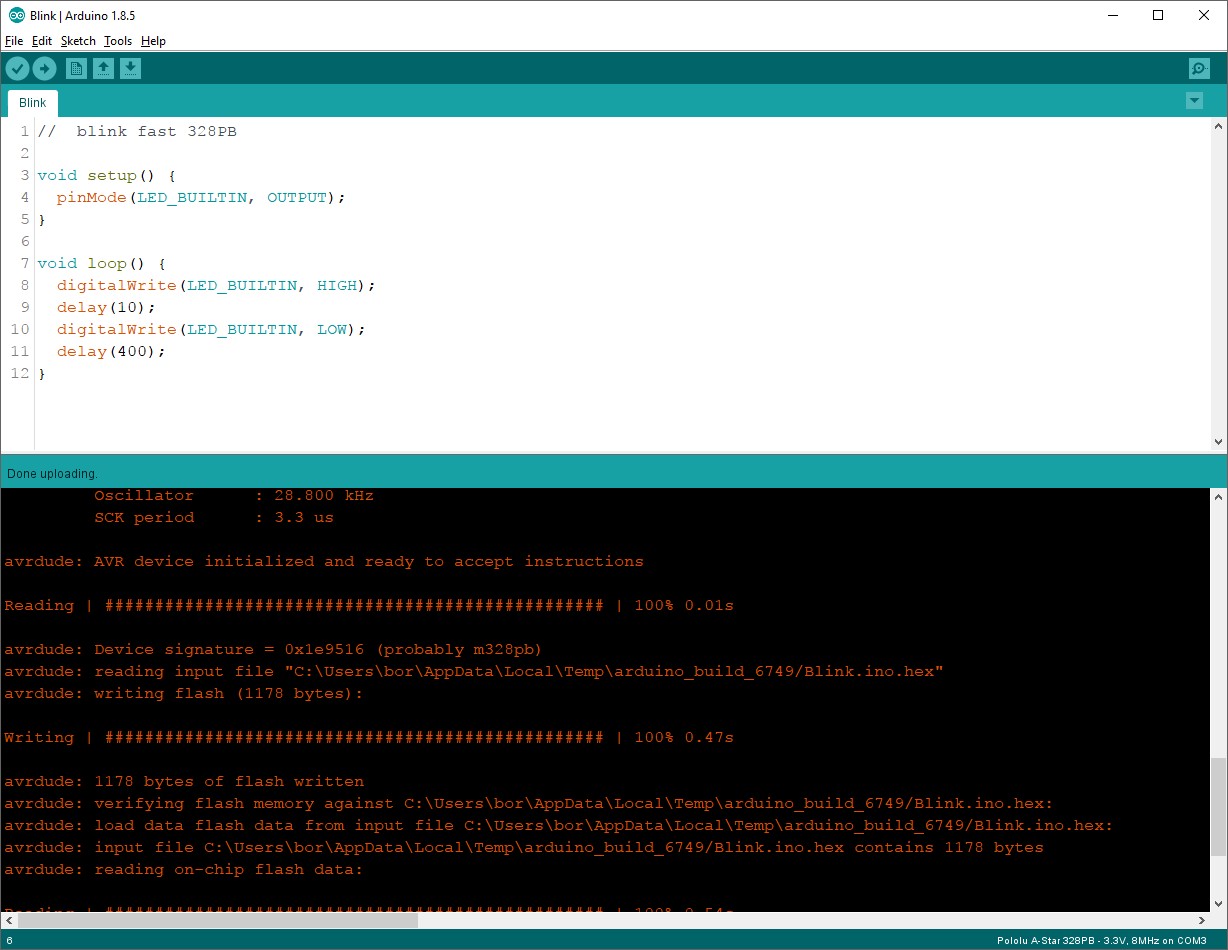Minimize the Arduino window
Viewport: 1228px width, 950px height.
point(1112,15)
